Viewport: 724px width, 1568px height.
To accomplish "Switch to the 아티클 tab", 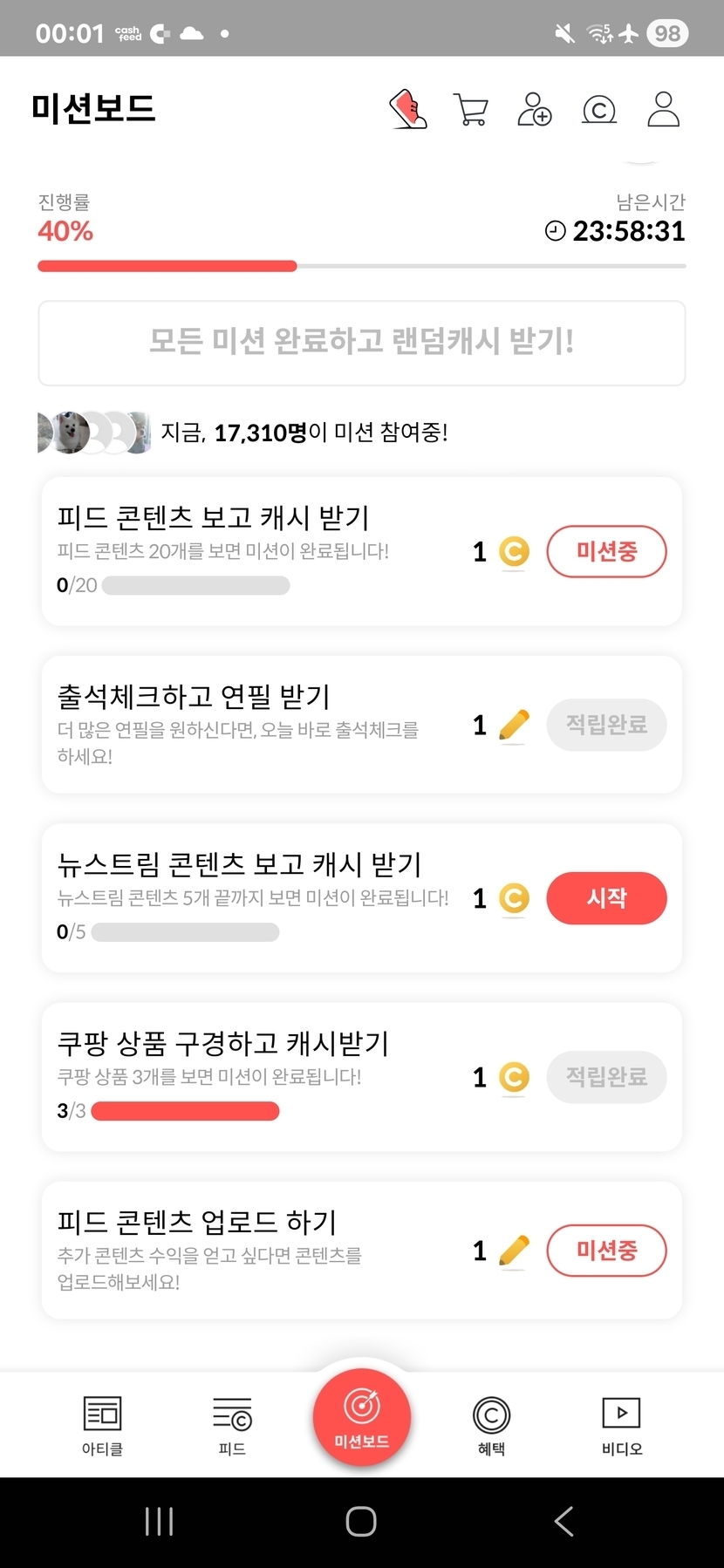I will [x=102, y=1425].
